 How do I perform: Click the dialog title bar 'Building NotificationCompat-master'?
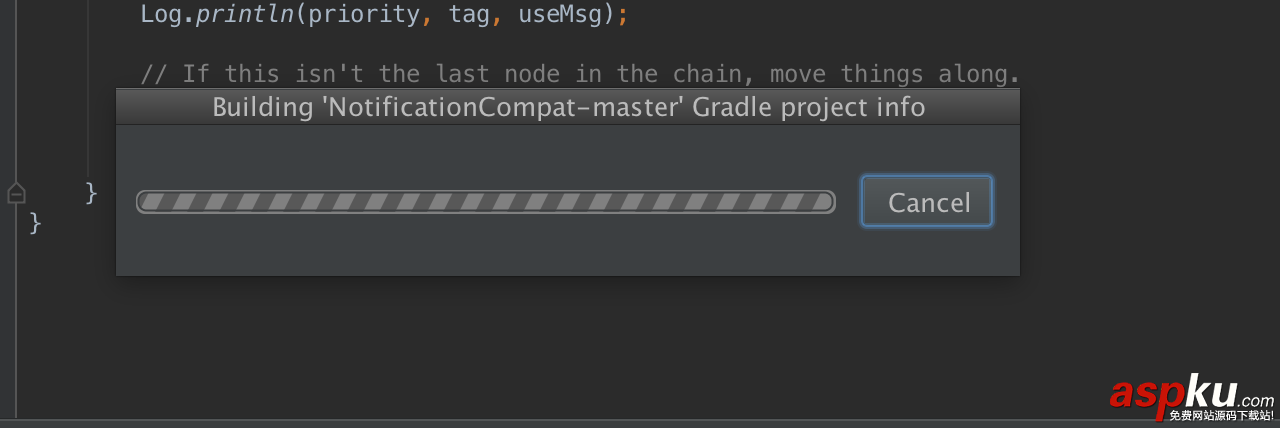click(x=568, y=107)
